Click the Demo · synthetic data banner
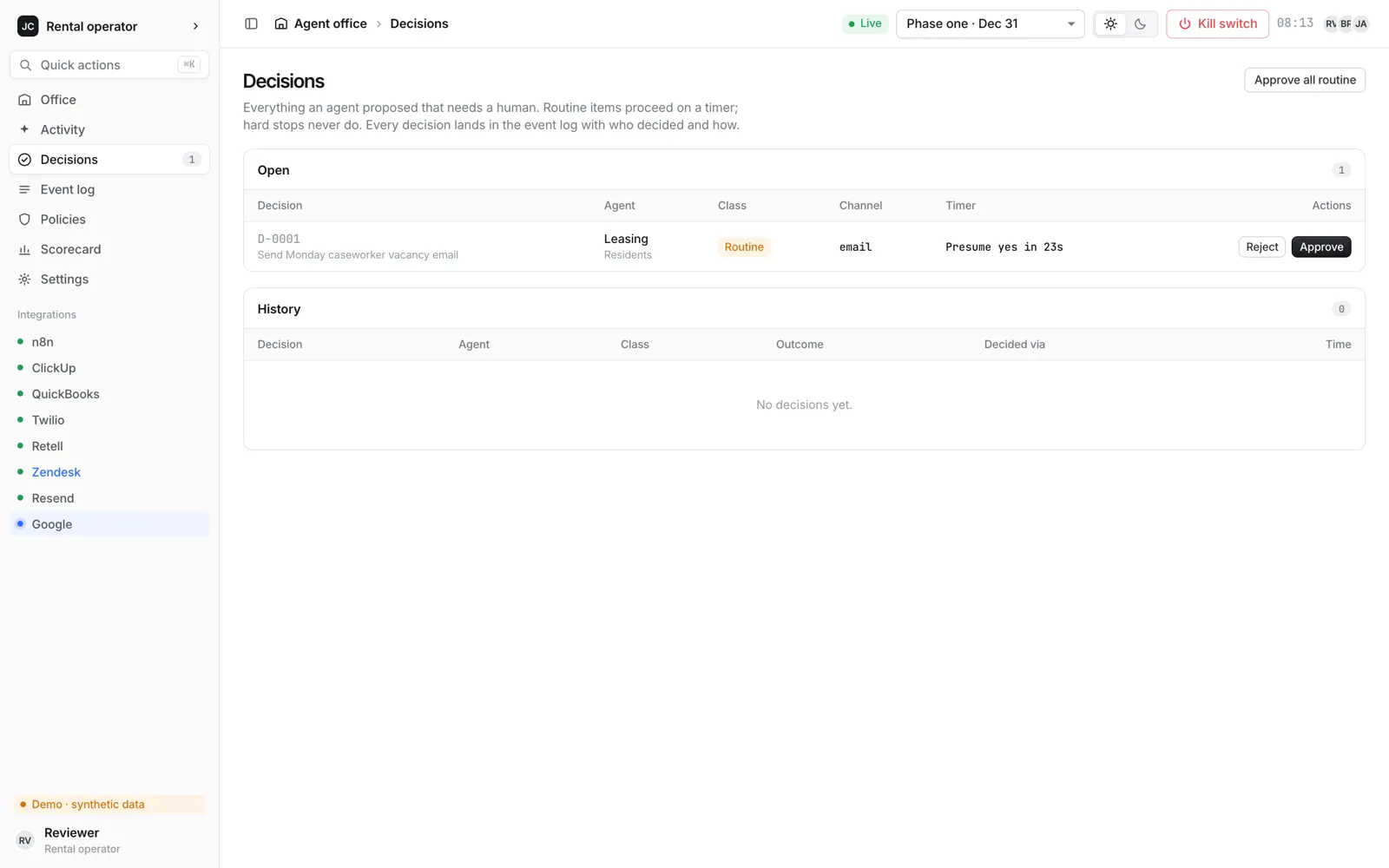The image size is (1389, 868). pos(109,805)
